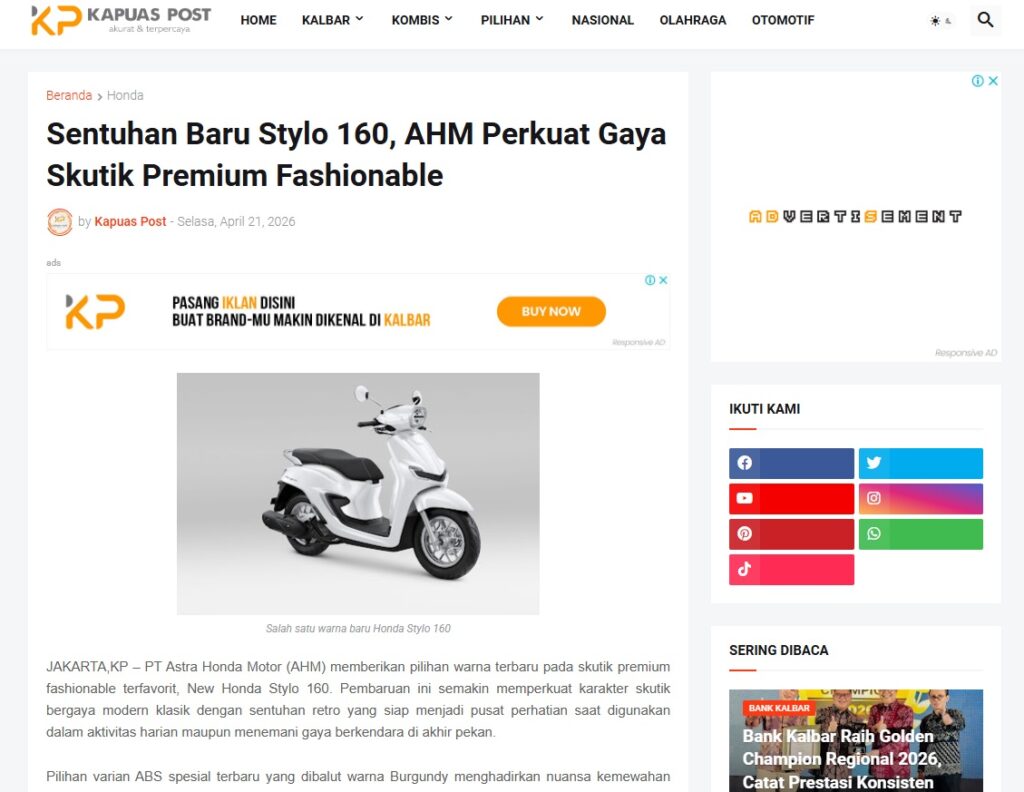
Task: Expand the KALBAR dropdown menu
Action: pos(332,20)
